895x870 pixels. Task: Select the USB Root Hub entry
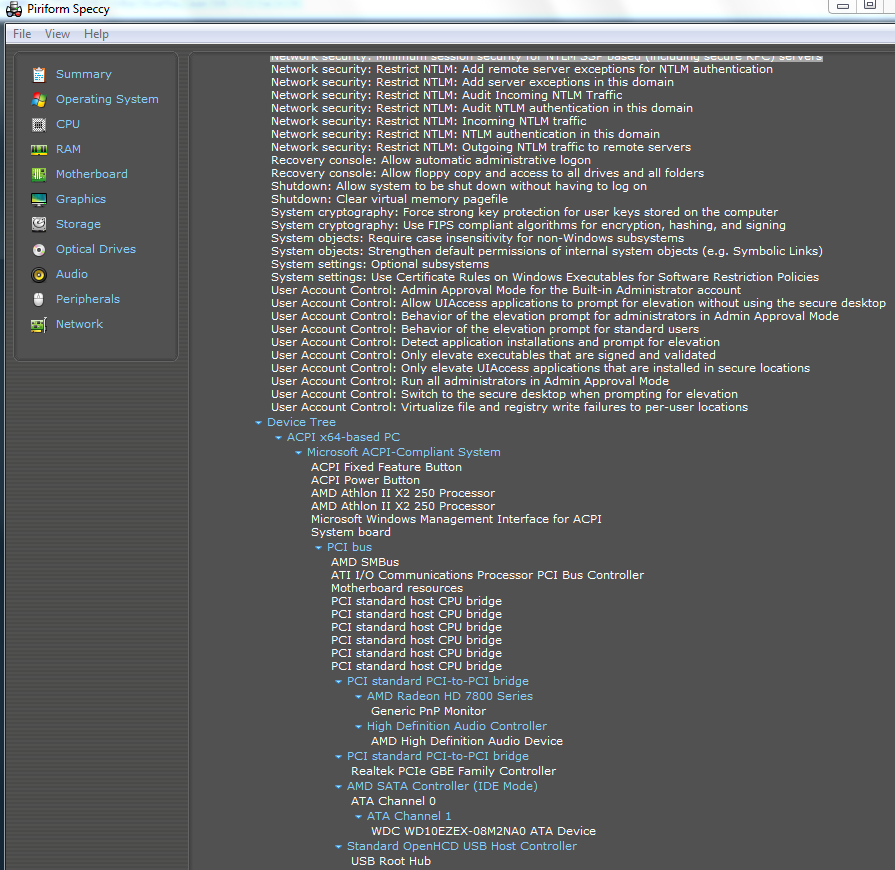tap(391, 861)
